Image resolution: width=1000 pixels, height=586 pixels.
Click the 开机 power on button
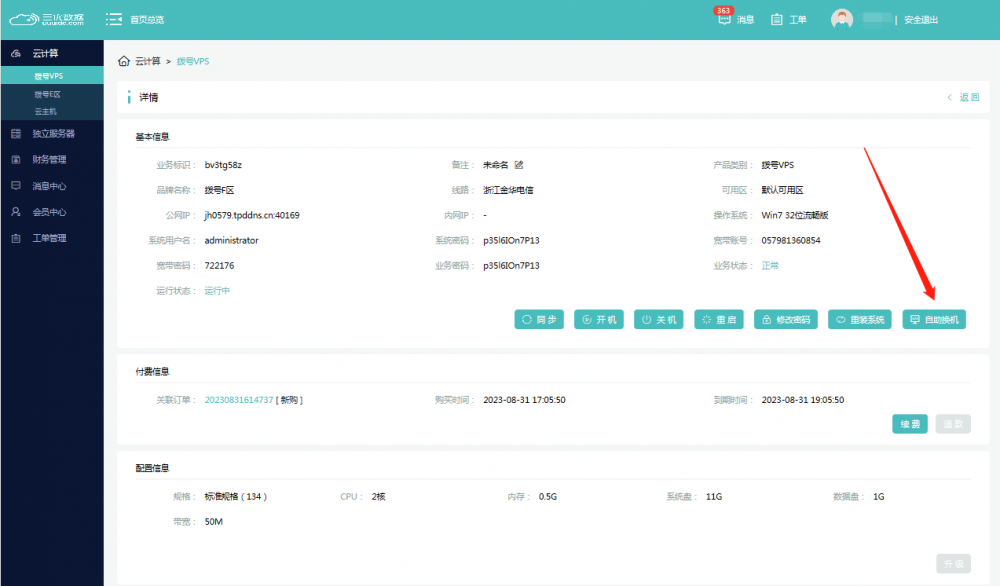coord(599,319)
